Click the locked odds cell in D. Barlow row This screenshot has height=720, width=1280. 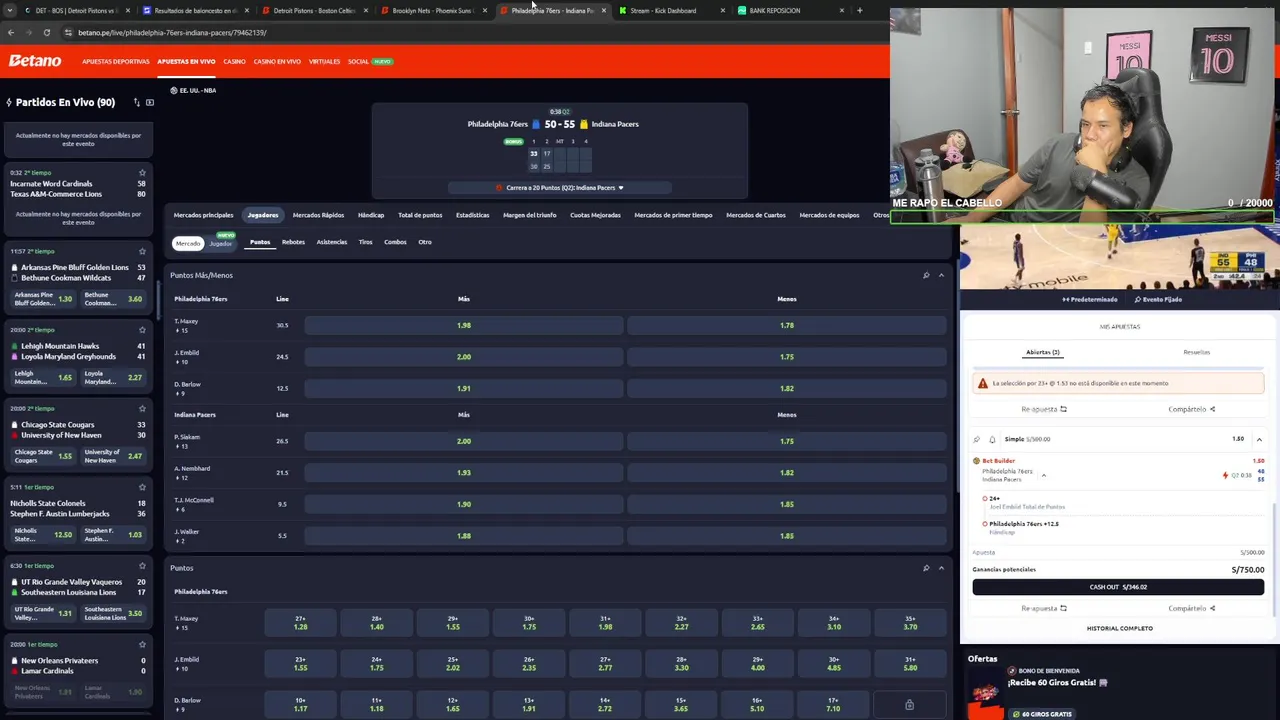[909, 705]
